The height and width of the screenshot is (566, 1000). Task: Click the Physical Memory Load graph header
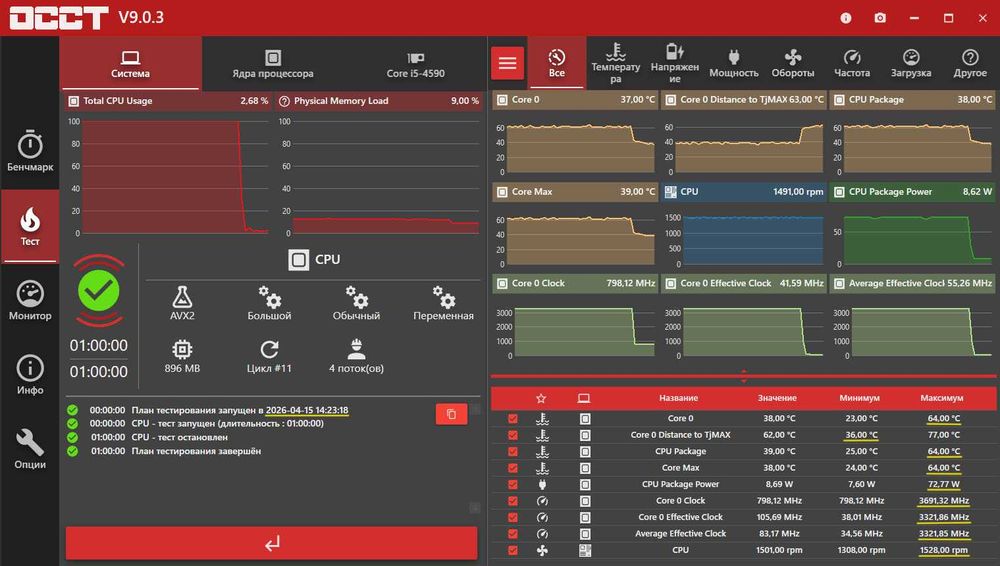379,101
